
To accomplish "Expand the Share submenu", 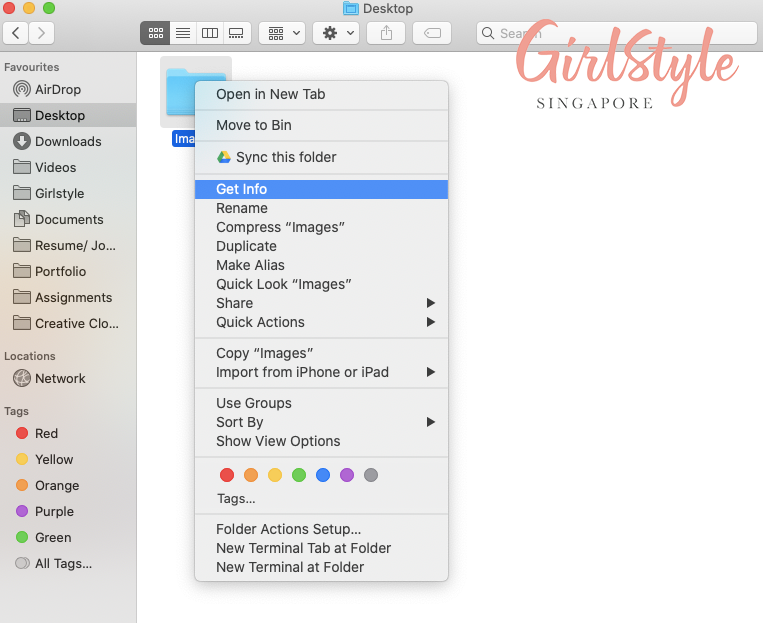I will tap(321, 303).
